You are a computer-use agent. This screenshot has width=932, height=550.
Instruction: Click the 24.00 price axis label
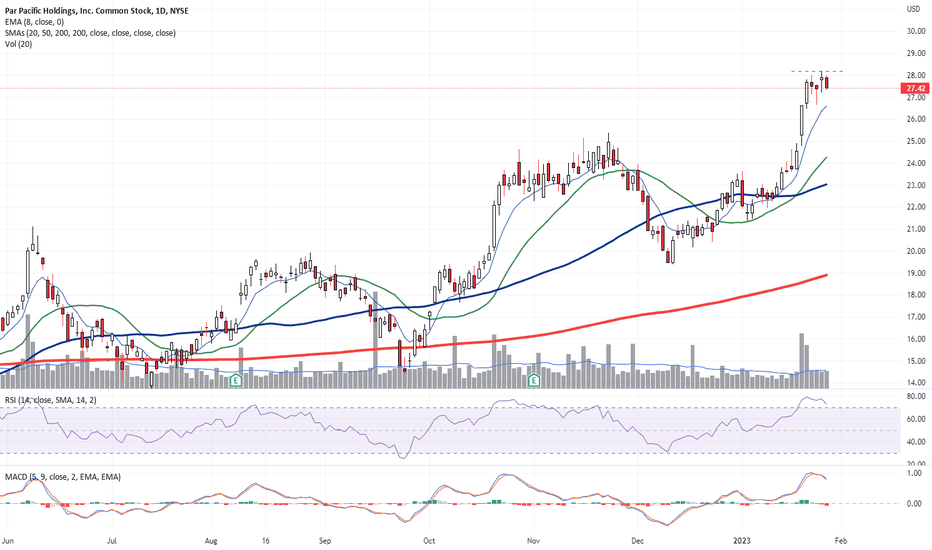[x=916, y=163]
